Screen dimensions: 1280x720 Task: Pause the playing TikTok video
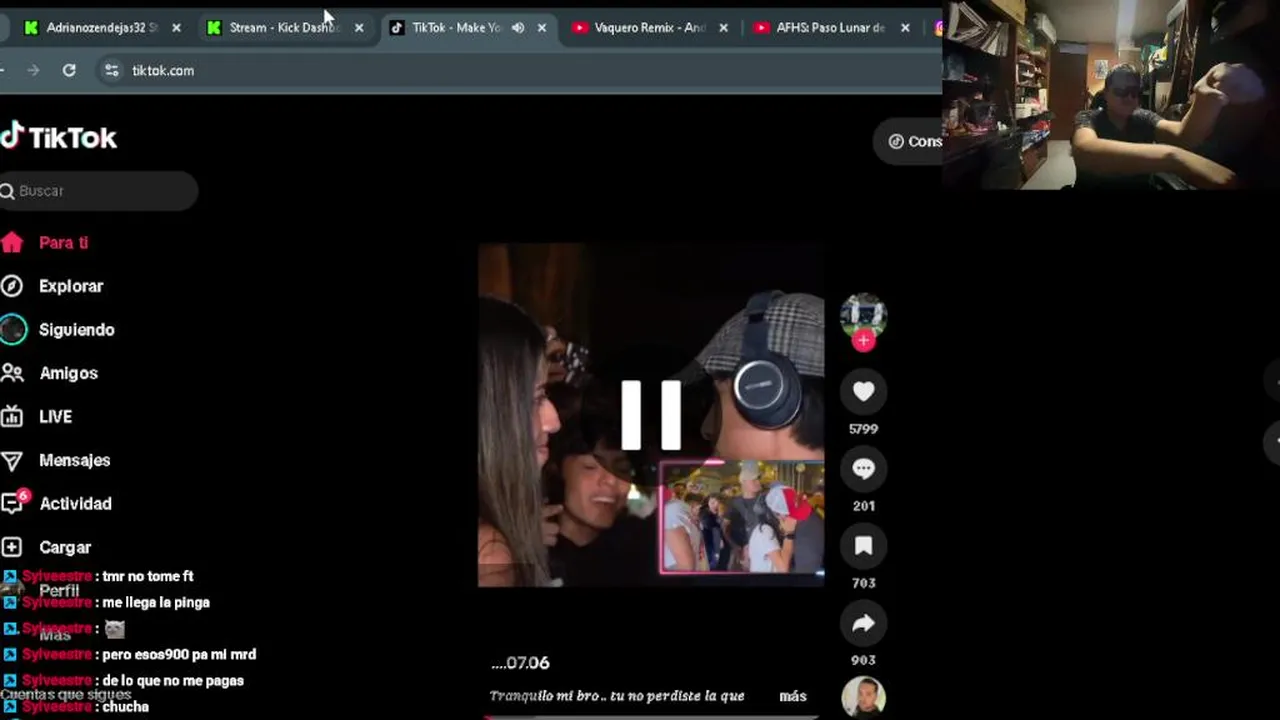(651, 415)
